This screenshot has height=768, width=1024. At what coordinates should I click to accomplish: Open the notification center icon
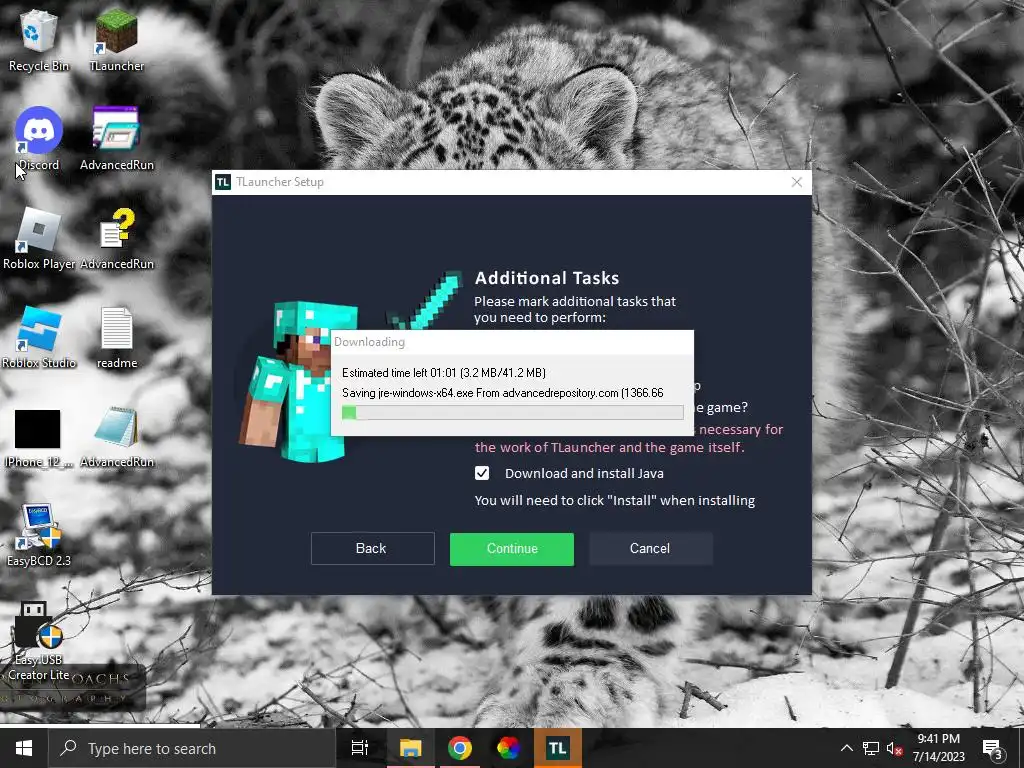[x=992, y=748]
